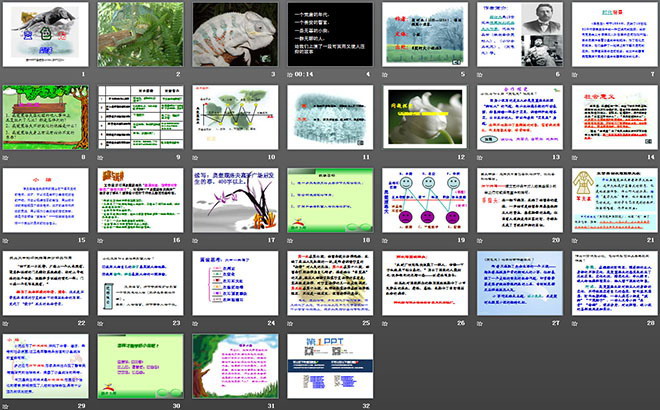Open slide 17 with the ink orchid painting
The height and width of the screenshot is (410, 660).
coord(235,200)
